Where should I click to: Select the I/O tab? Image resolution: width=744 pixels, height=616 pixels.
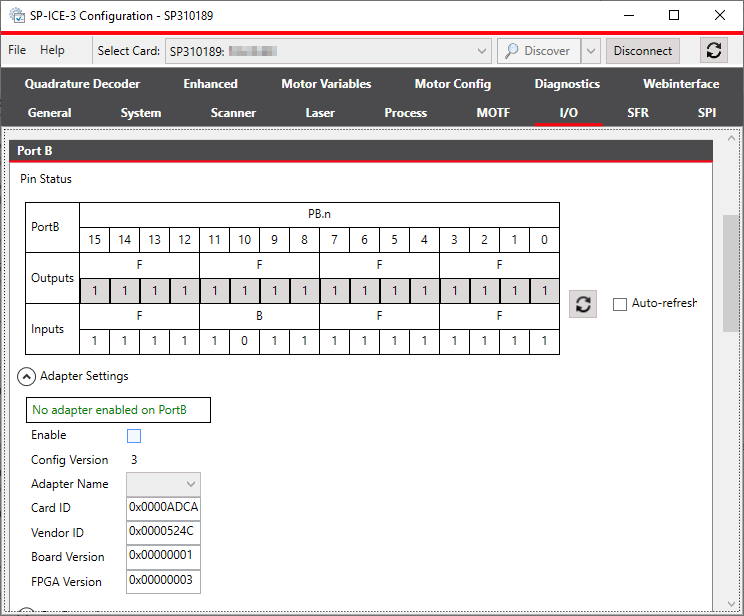click(x=568, y=113)
